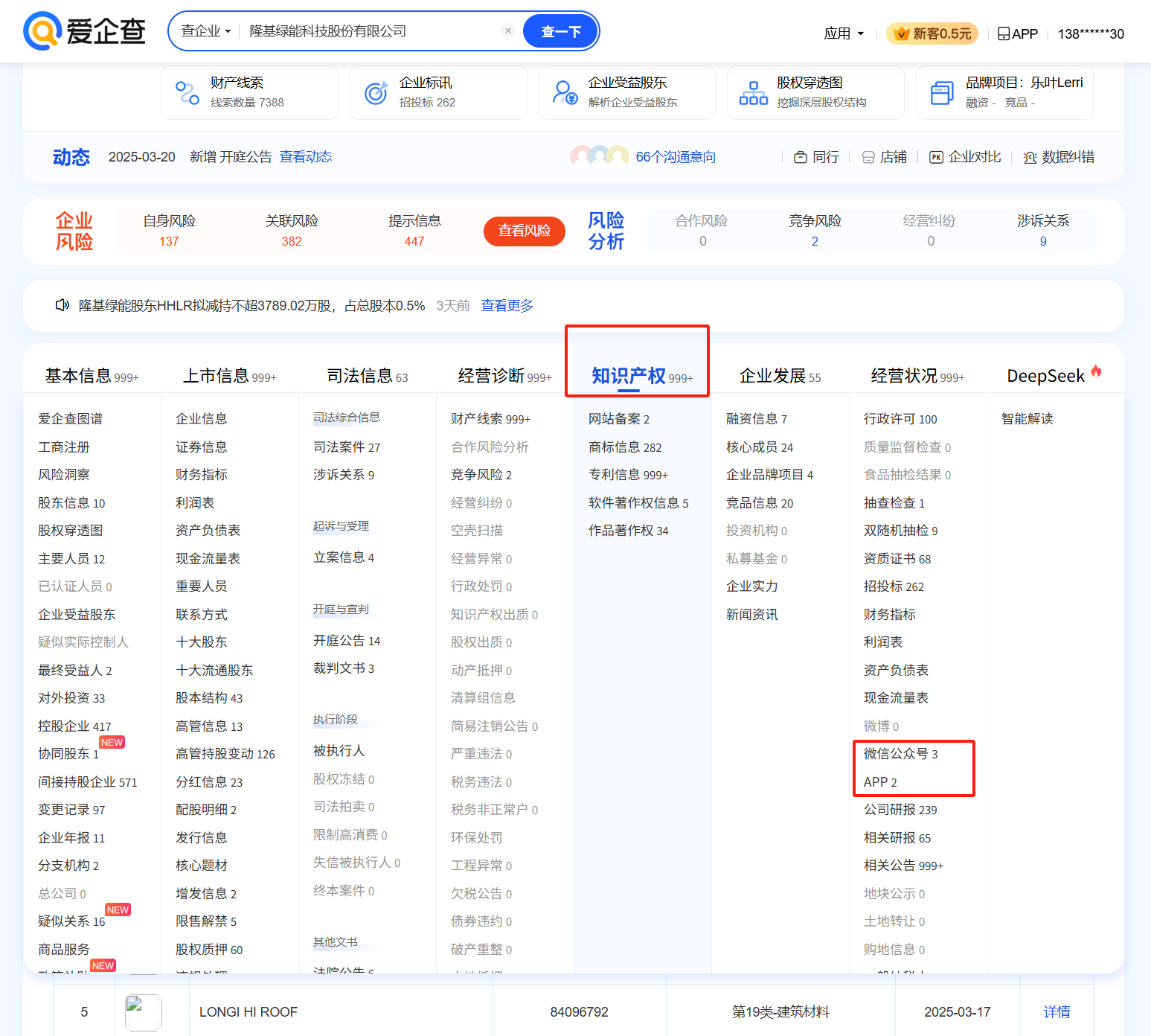Open 竞品信息 20 menu item
This screenshot has height=1036, width=1151.
tap(760, 503)
